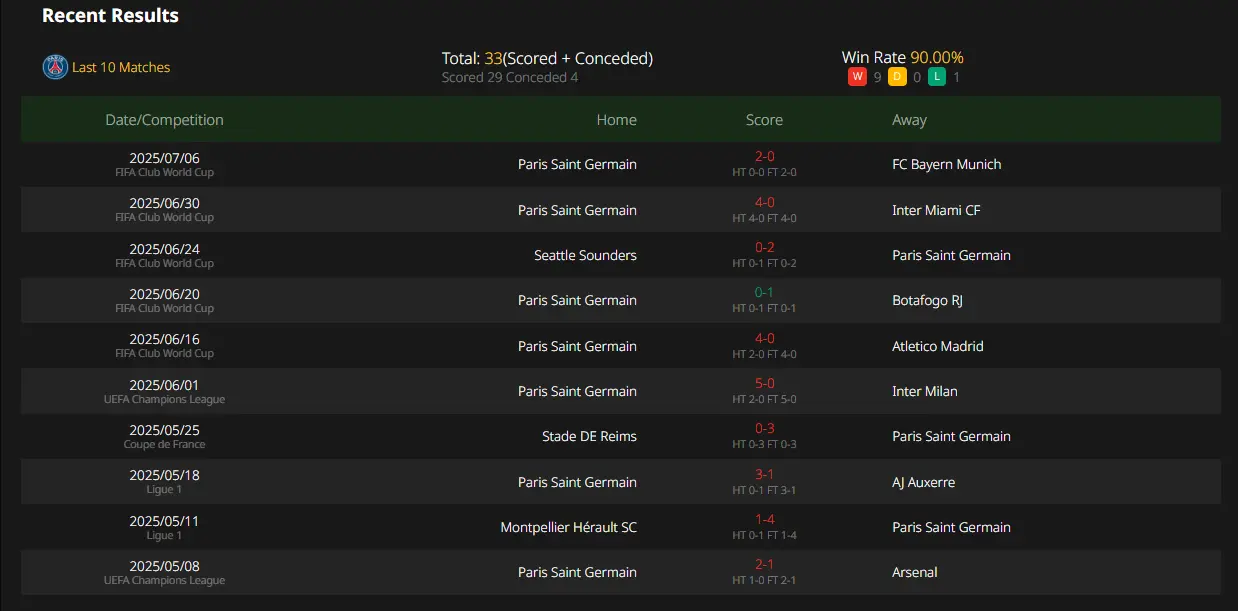Click the Paris Saint Germain club crest icon

(55, 67)
